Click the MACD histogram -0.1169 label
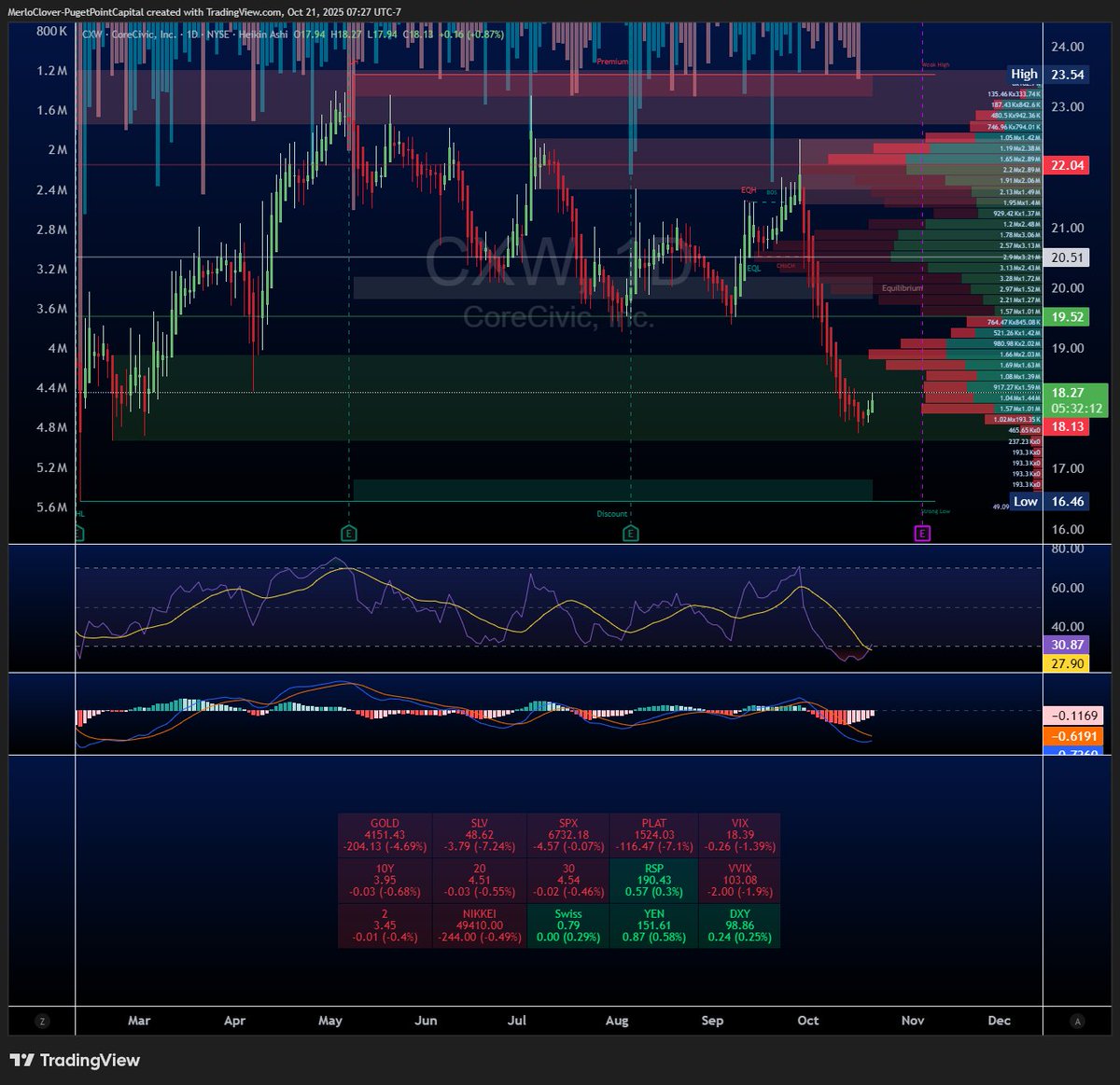Screen dimensions: 1120x1085 [1073, 716]
